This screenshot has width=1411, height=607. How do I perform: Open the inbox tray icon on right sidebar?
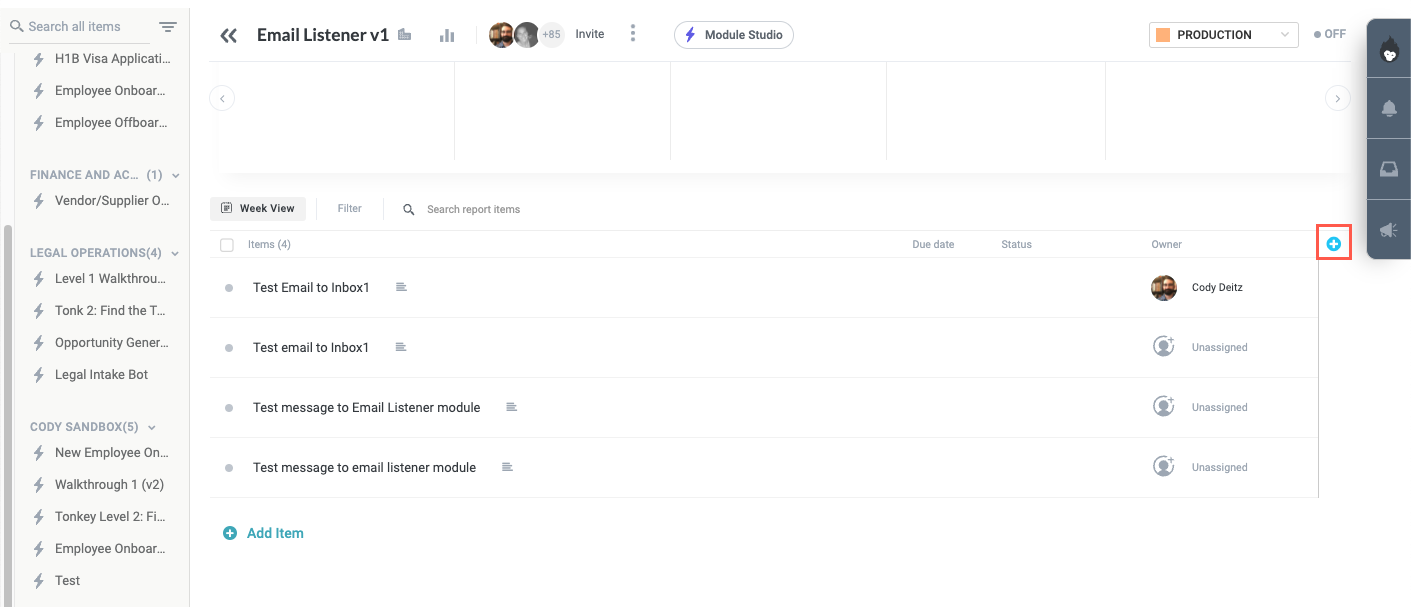pyautogui.click(x=1388, y=168)
